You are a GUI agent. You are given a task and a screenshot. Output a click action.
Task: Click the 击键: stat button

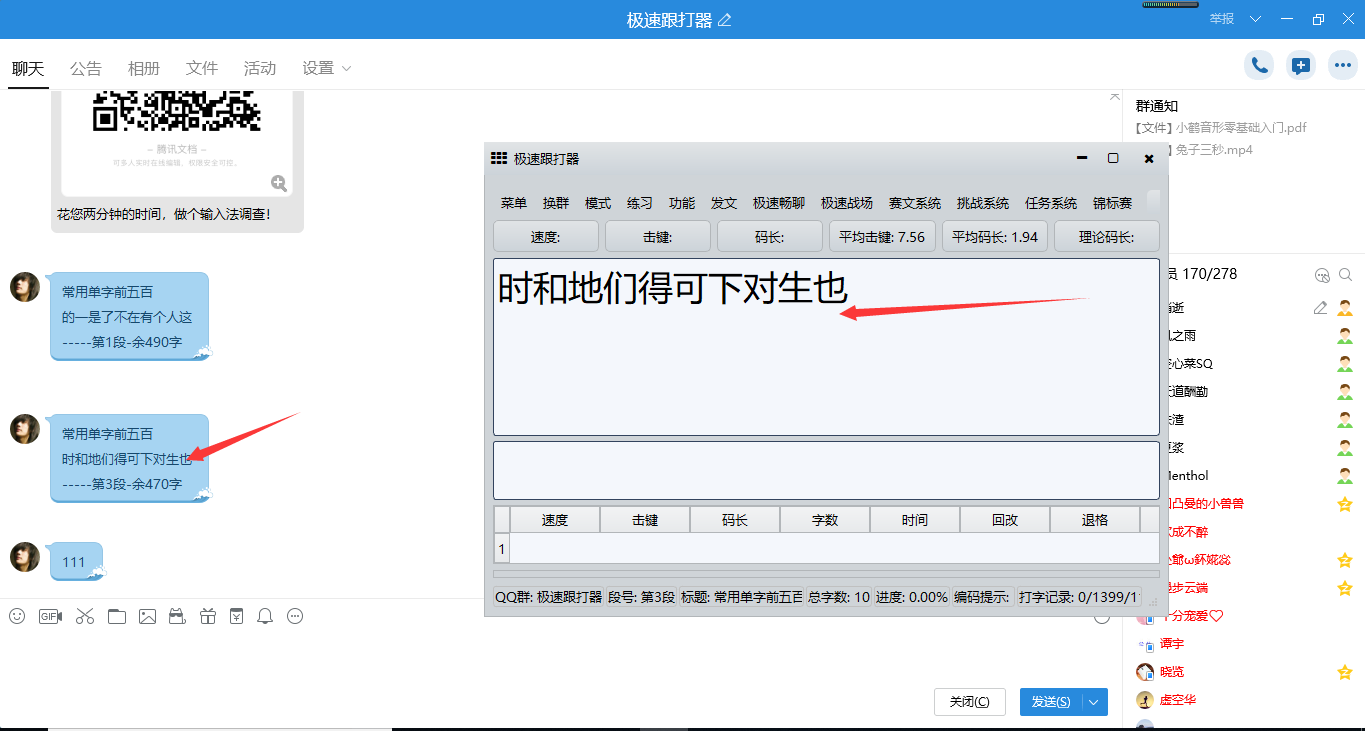click(x=658, y=237)
